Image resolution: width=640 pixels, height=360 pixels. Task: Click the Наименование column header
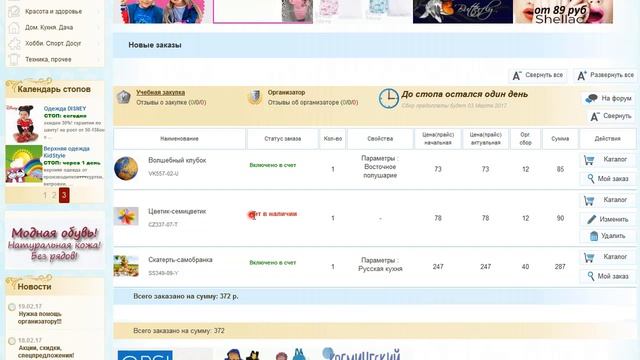point(180,139)
